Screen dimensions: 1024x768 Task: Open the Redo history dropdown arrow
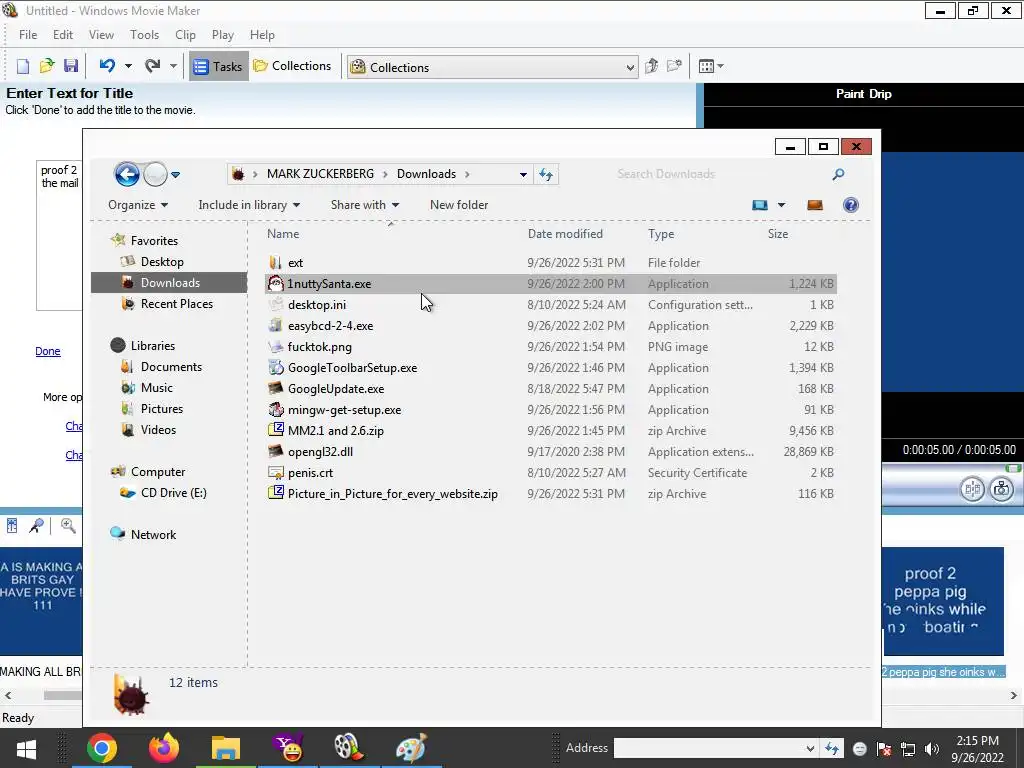coord(173,66)
